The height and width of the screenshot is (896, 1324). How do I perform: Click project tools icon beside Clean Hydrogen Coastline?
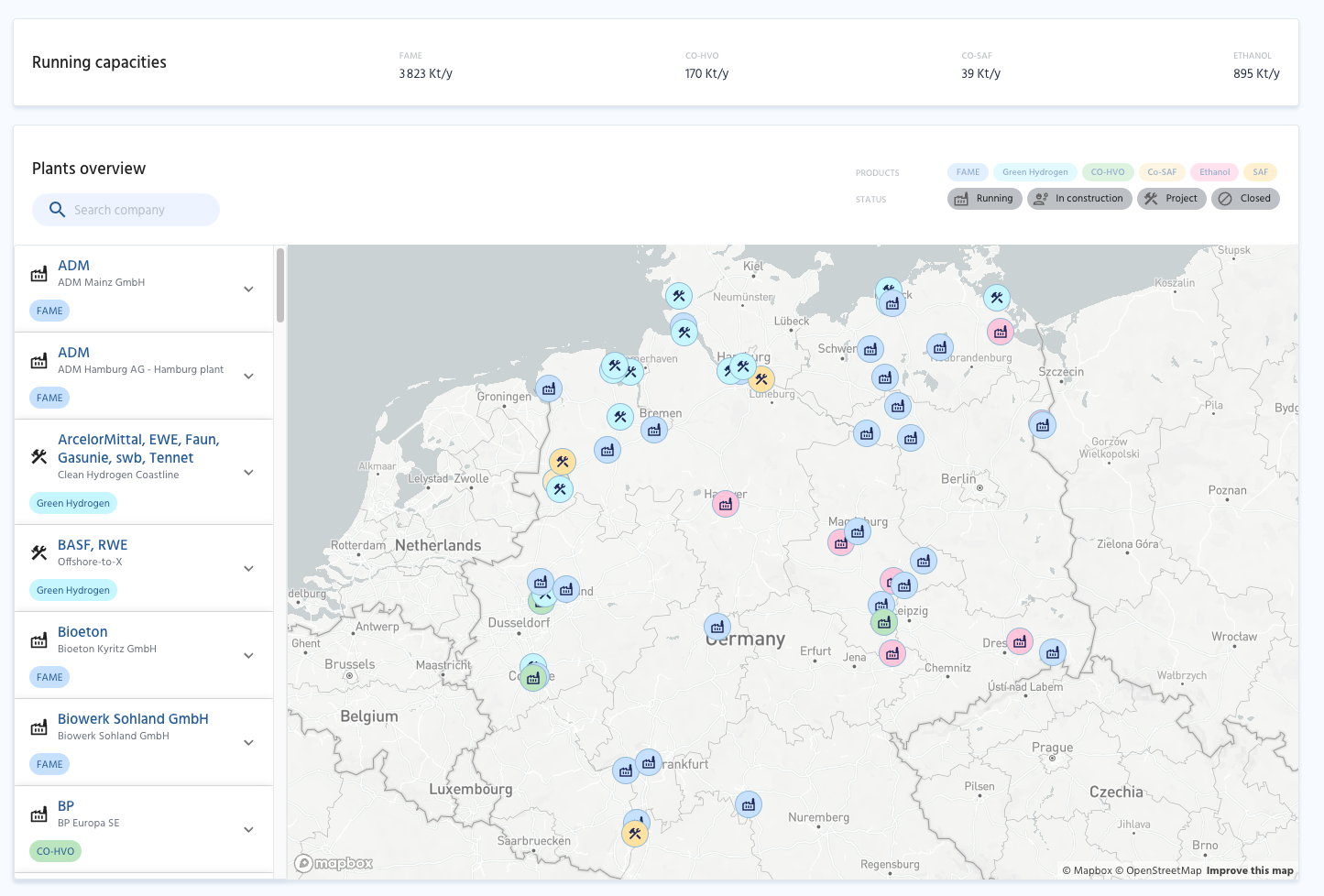click(x=38, y=456)
